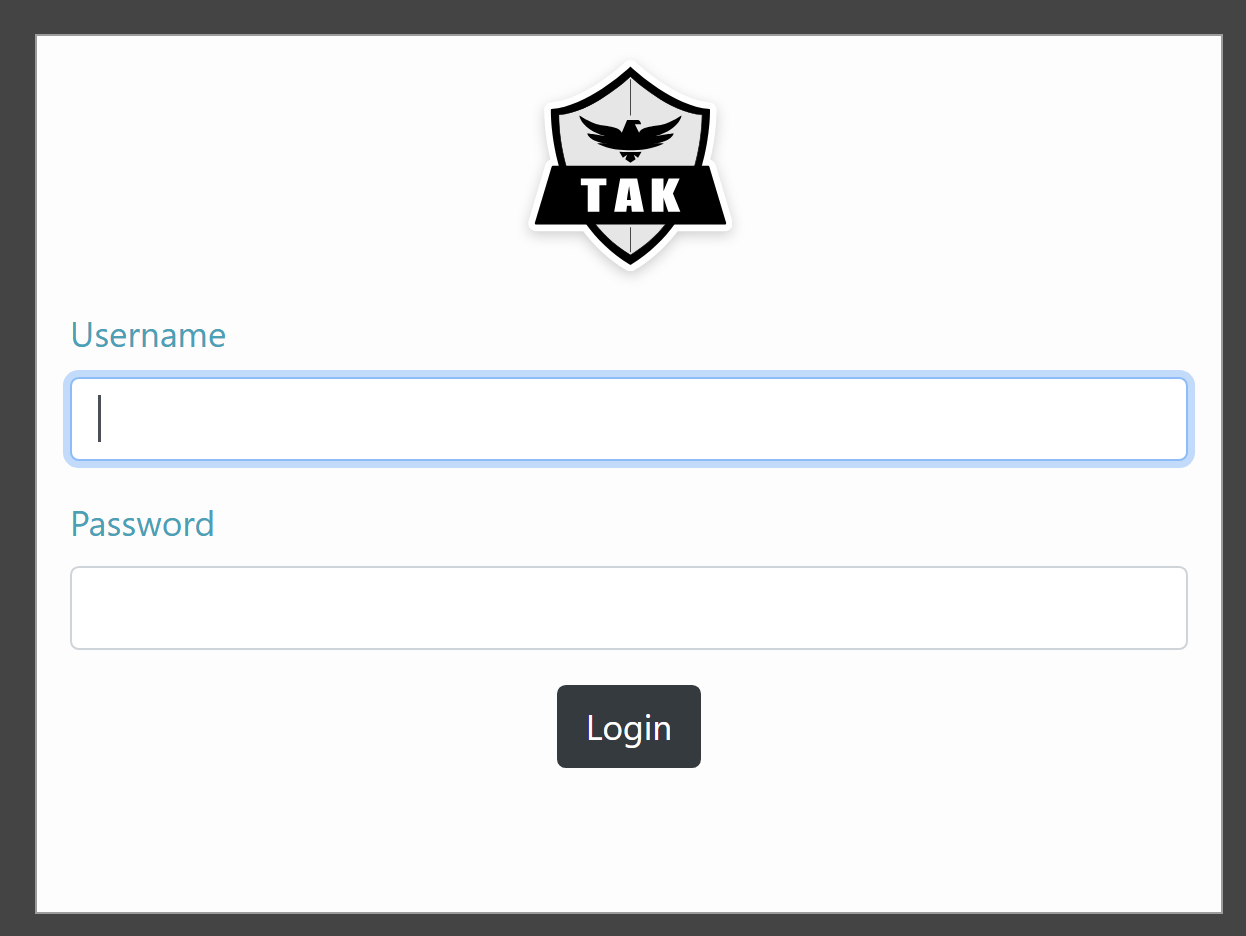The width and height of the screenshot is (1246, 936).
Task: Click the TAK shield logo
Action: click(x=630, y=167)
